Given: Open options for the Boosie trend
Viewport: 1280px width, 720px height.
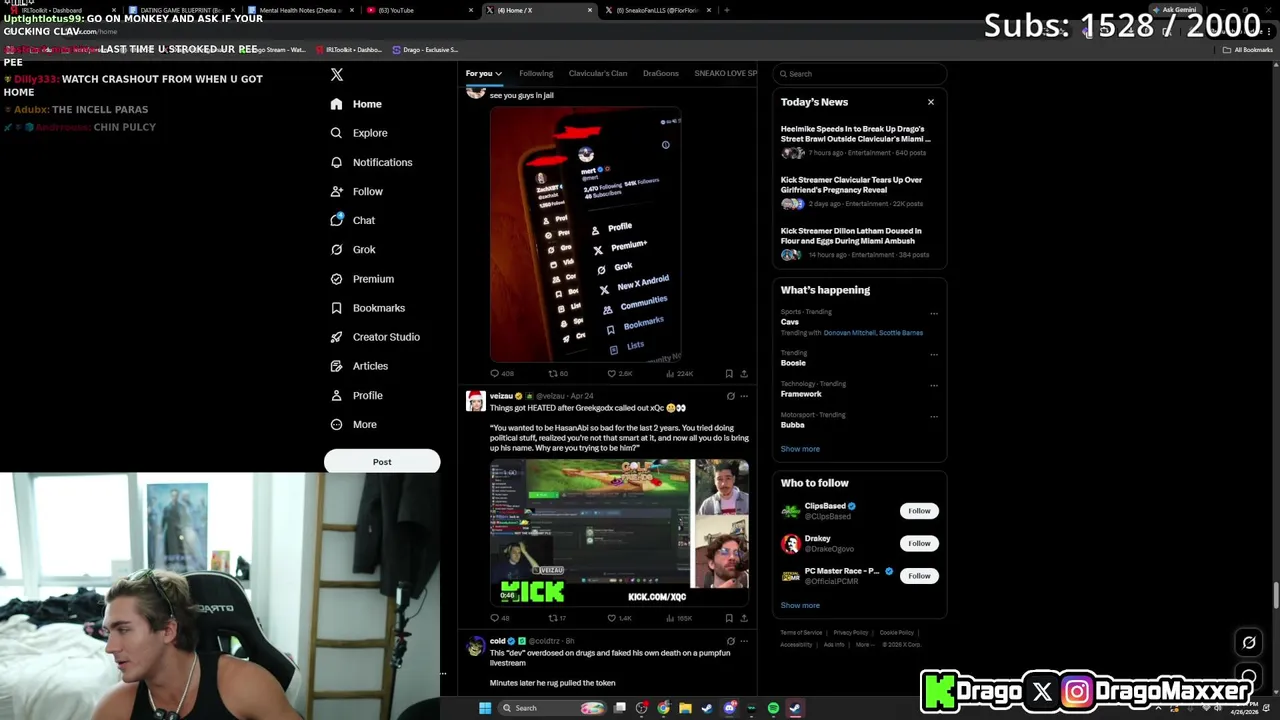Looking at the screenshot, I should [934, 354].
